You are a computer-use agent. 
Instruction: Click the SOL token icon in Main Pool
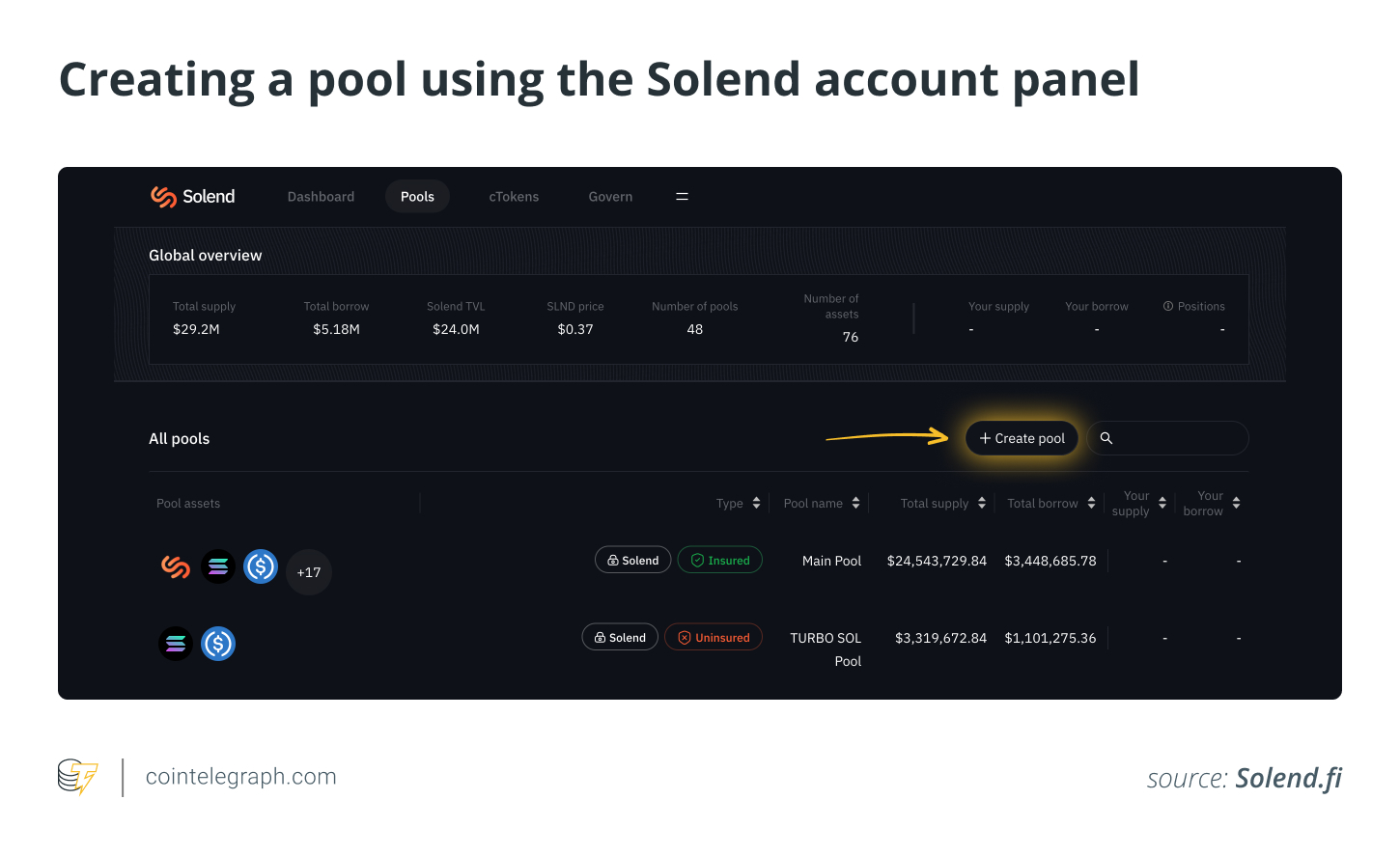coord(218,567)
